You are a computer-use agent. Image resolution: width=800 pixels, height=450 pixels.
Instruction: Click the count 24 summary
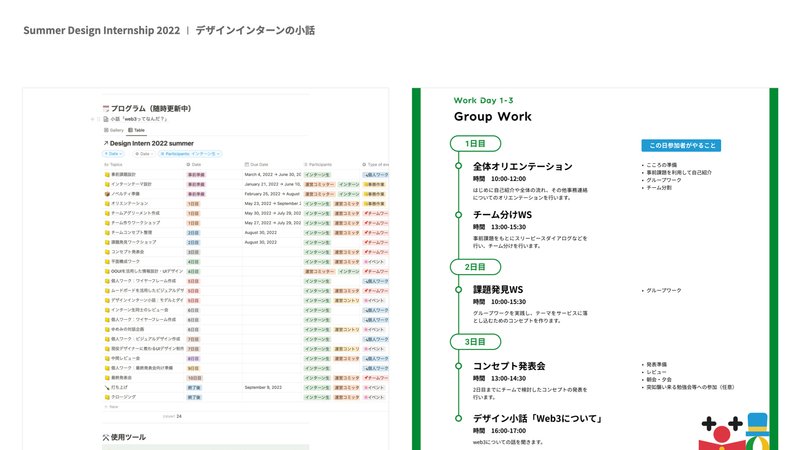pos(172,416)
